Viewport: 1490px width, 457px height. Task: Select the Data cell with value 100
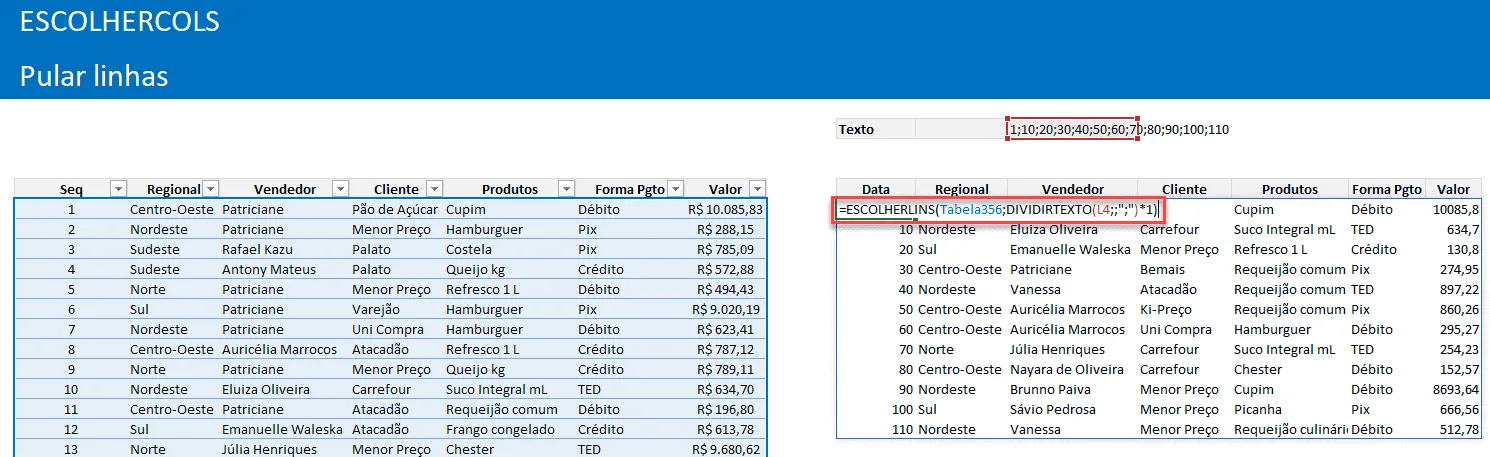click(x=876, y=410)
